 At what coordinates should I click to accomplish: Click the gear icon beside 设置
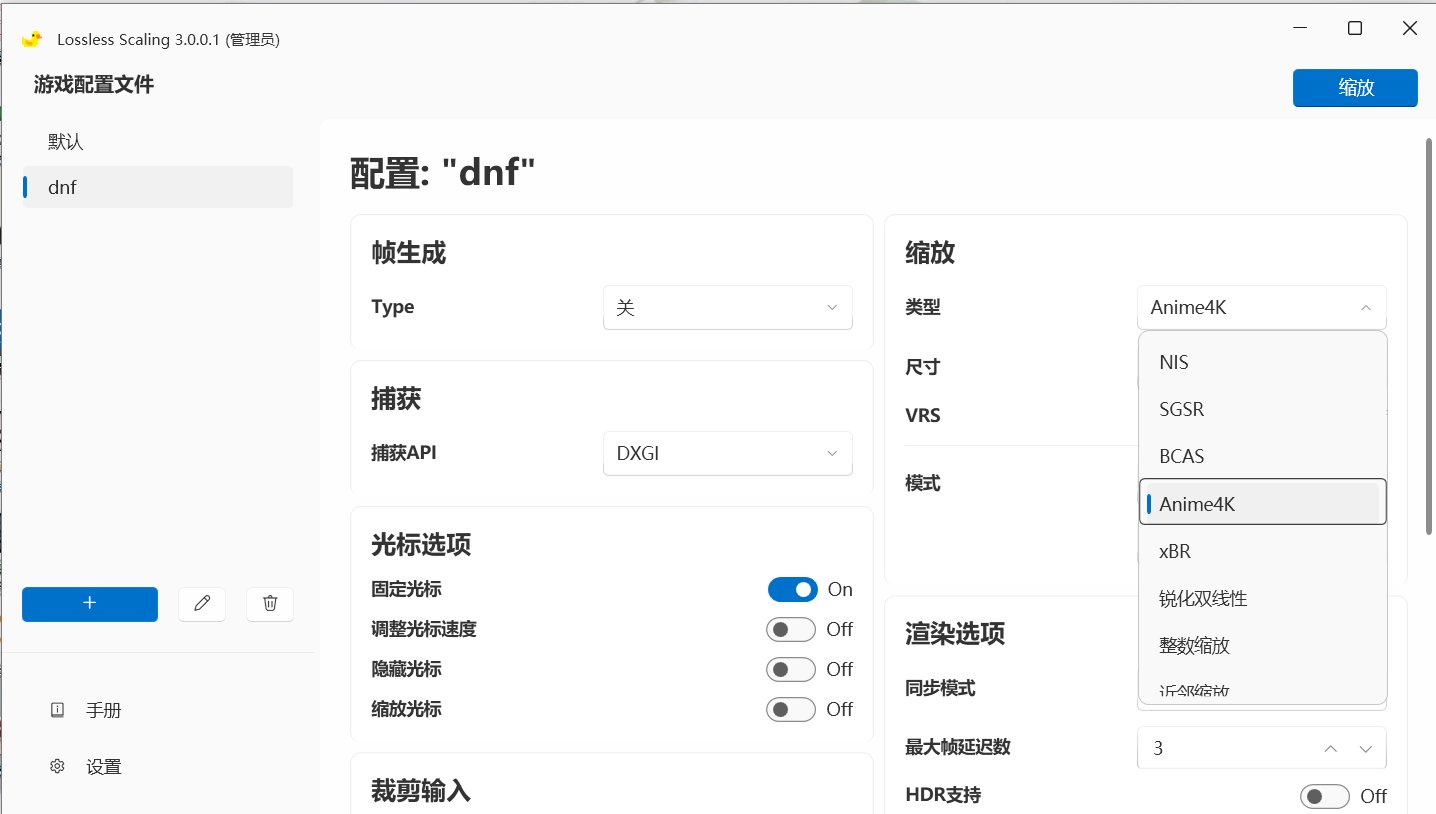point(57,767)
